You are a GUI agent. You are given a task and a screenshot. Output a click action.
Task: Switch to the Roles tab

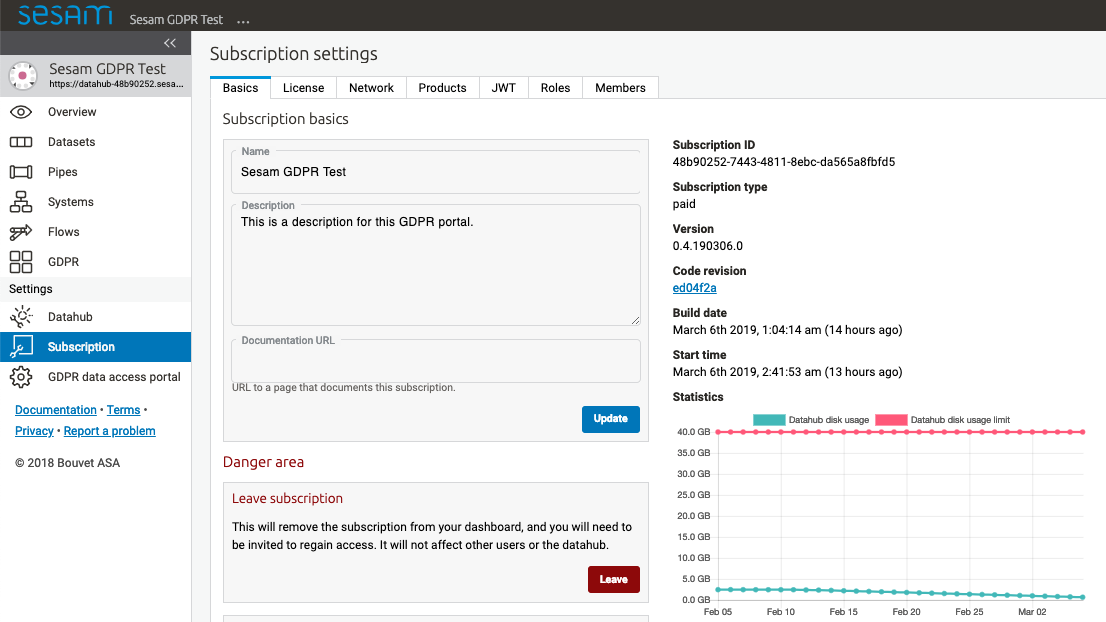[555, 87]
